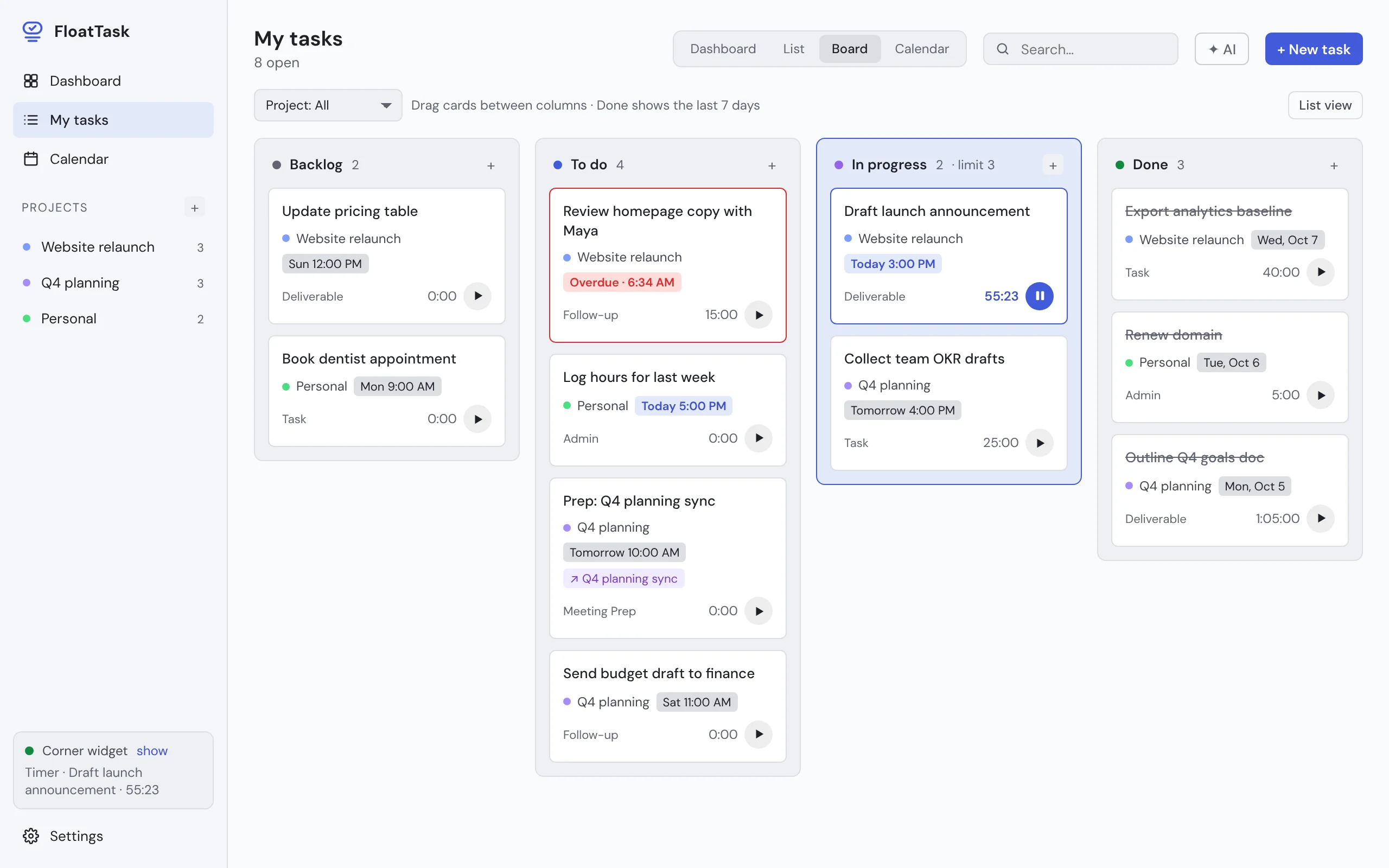Click the Overdue 6:34 AM due badge

[x=622, y=282]
